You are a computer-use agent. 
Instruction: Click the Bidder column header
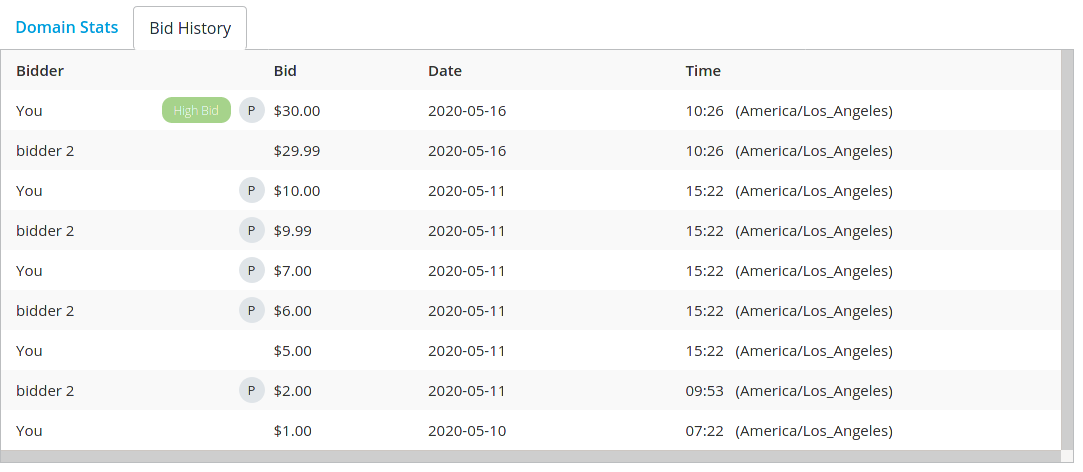pos(40,70)
